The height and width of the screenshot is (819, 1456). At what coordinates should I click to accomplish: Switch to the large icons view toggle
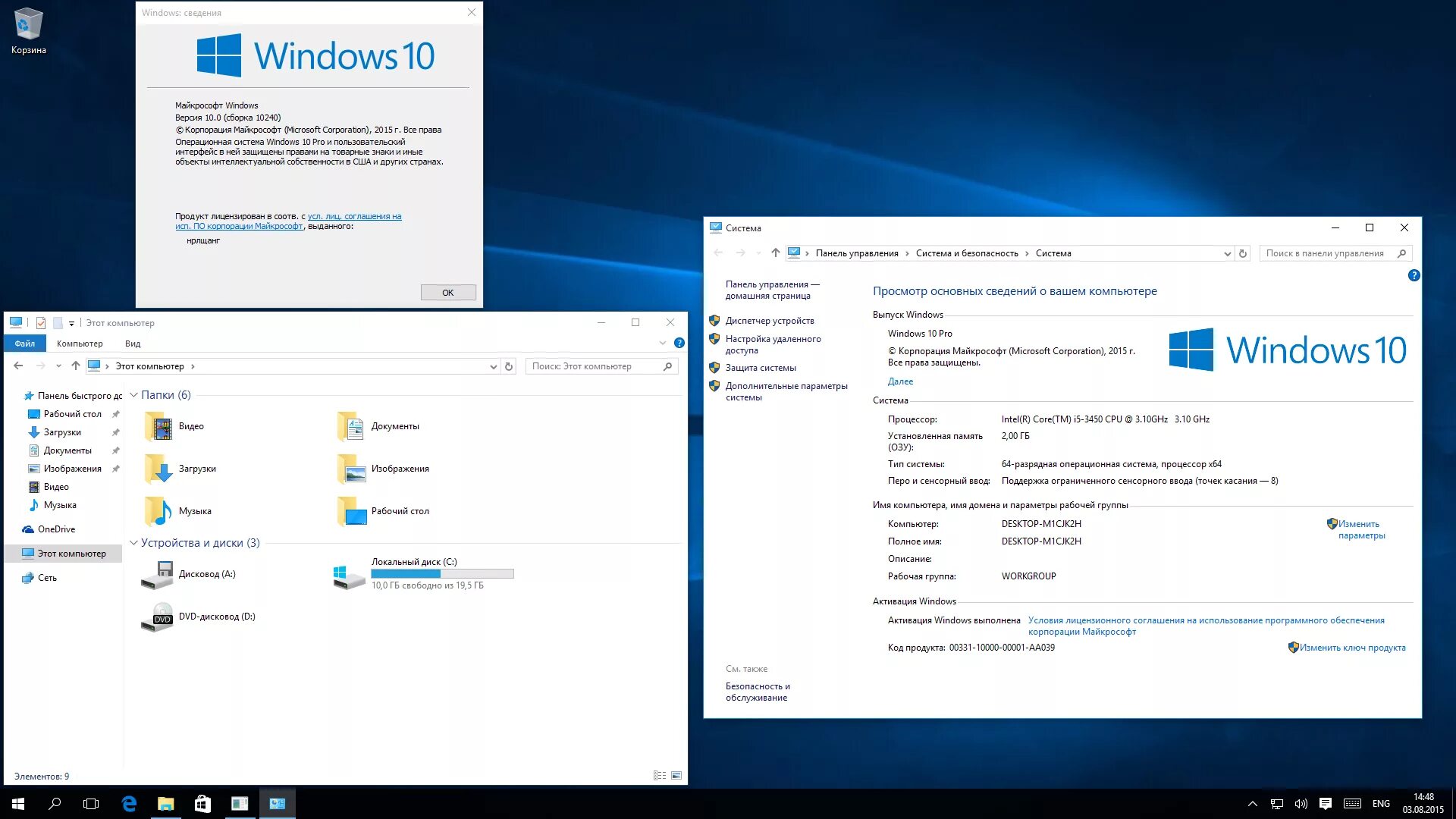click(676, 776)
